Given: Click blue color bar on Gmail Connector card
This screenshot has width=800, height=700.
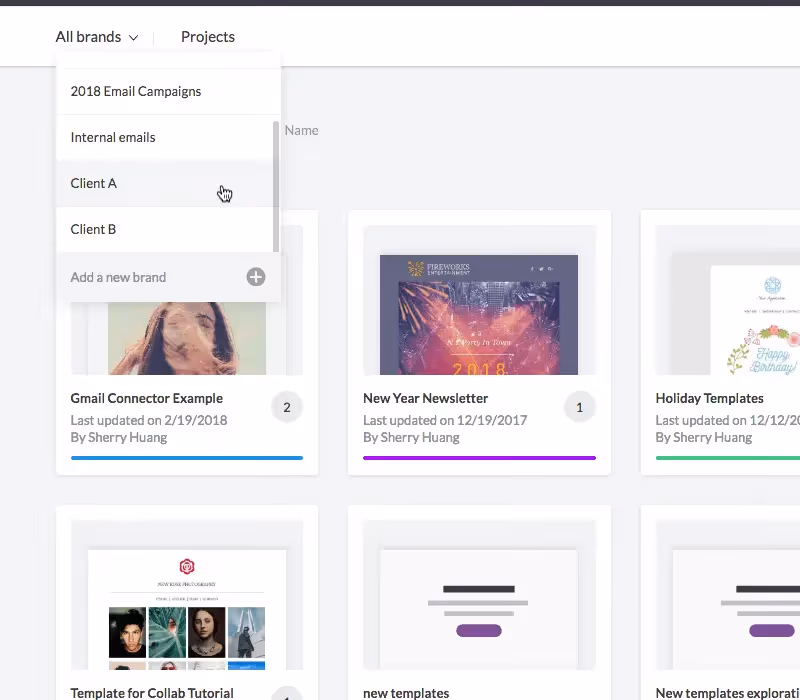Looking at the screenshot, I should pyautogui.click(x=187, y=458).
